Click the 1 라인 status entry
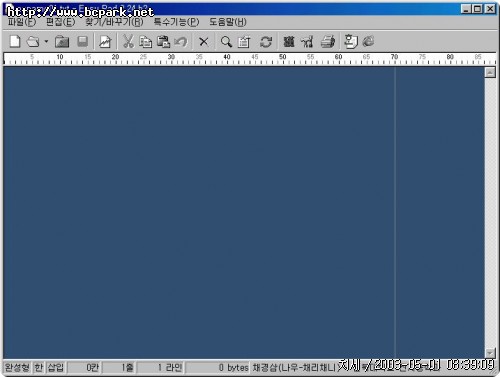Image resolution: width=500 pixels, height=377 pixels. (x=160, y=367)
